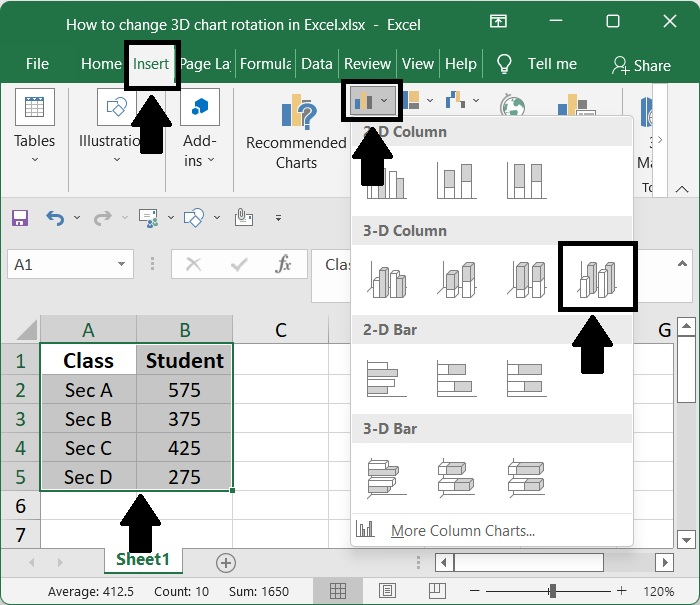
Task: Expand the Hierarchy chart dropdown arrow
Action: click(x=430, y=100)
